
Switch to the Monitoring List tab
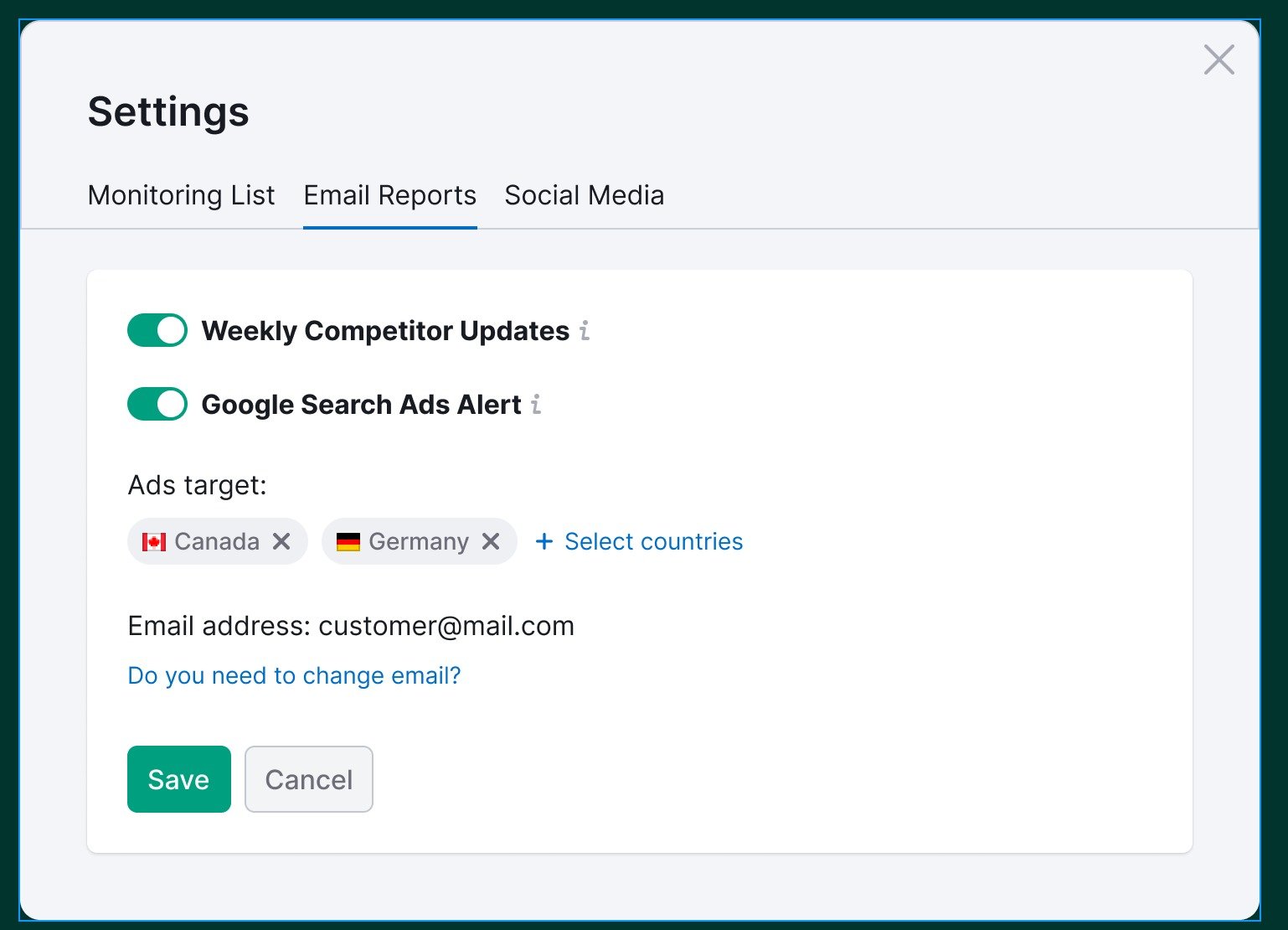181,195
